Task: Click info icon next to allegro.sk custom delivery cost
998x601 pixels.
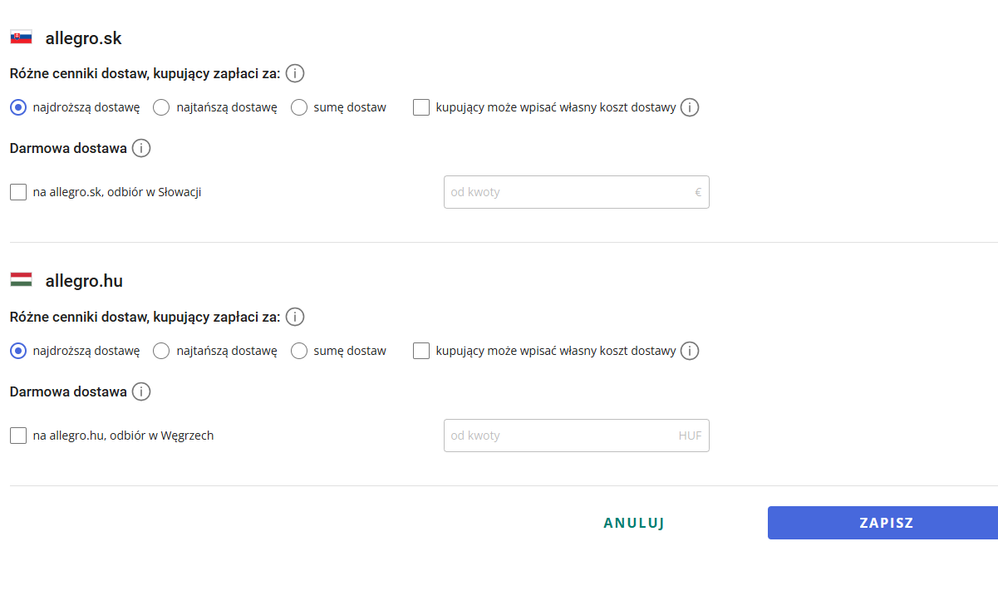Action: 689,107
